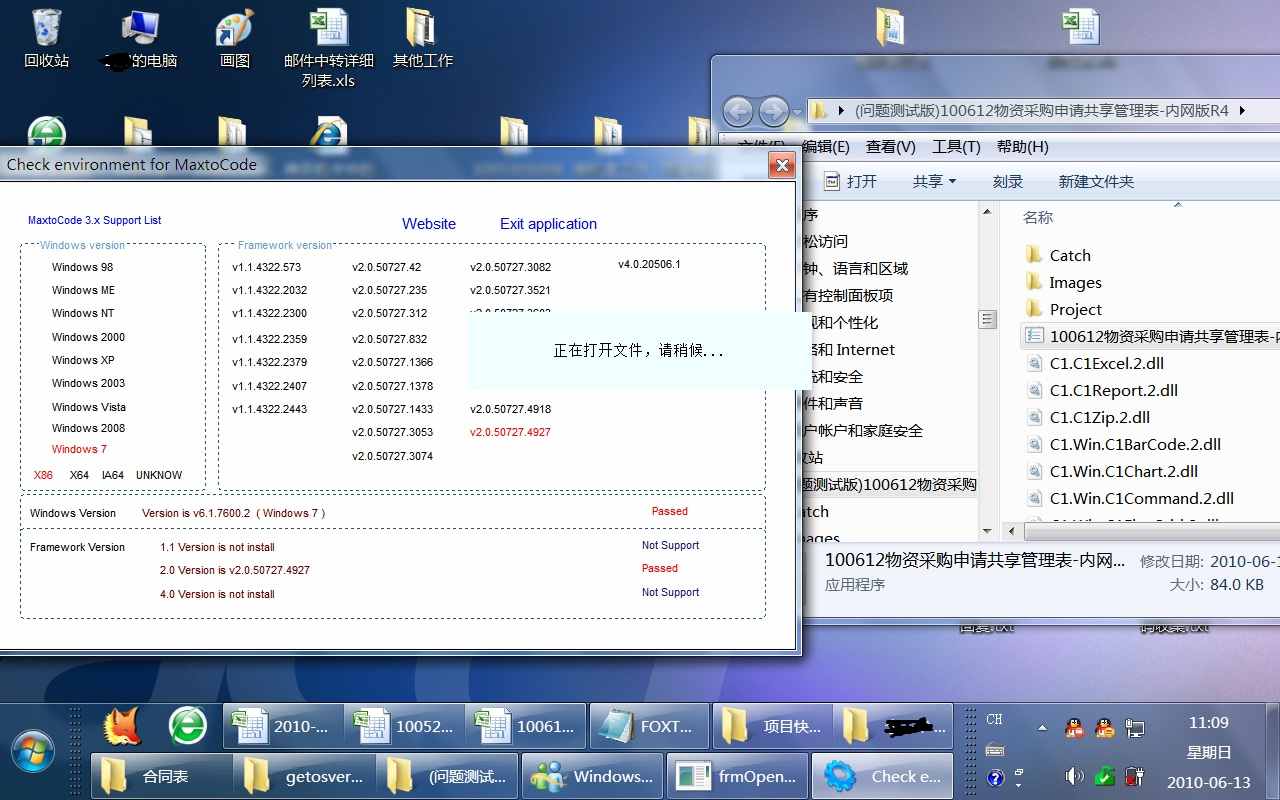Click the X86 architecture label

(x=43, y=475)
